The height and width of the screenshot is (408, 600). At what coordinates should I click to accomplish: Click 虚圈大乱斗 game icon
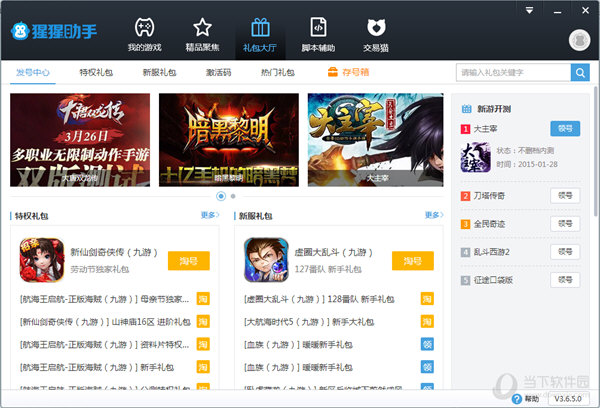(266, 260)
